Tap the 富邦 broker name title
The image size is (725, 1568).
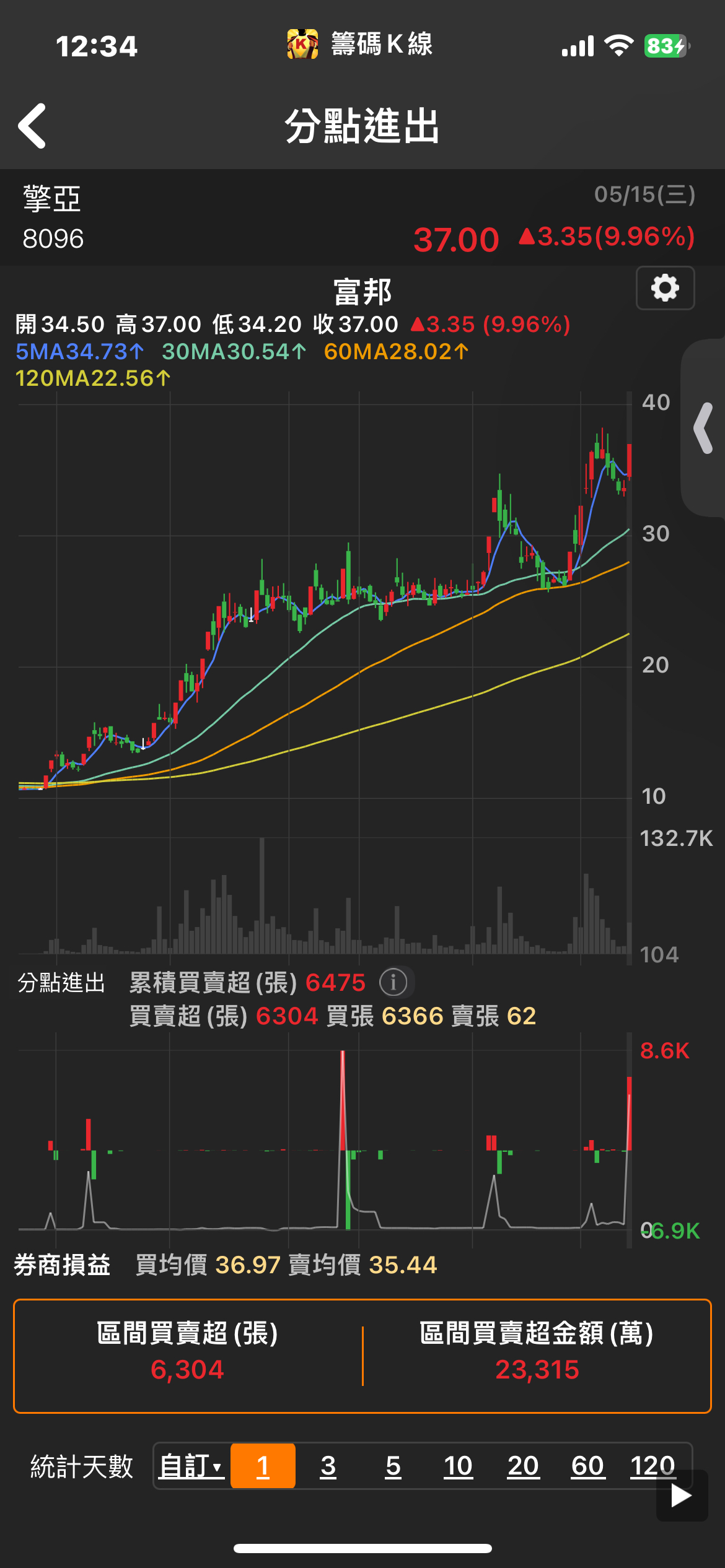tap(362, 292)
